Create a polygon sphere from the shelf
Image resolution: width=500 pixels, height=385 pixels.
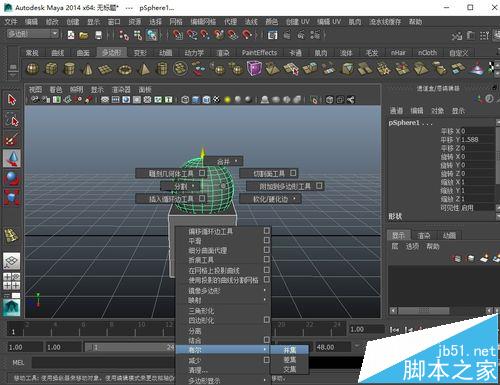coord(32,69)
